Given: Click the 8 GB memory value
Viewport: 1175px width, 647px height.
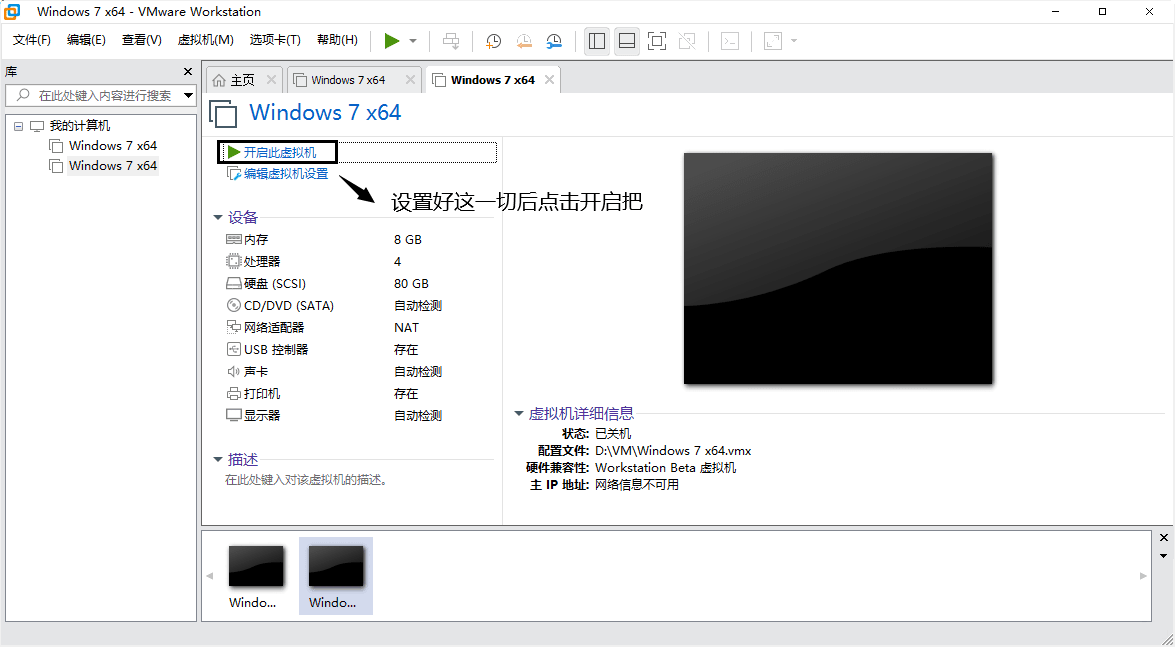Looking at the screenshot, I should (x=408, y=240).
